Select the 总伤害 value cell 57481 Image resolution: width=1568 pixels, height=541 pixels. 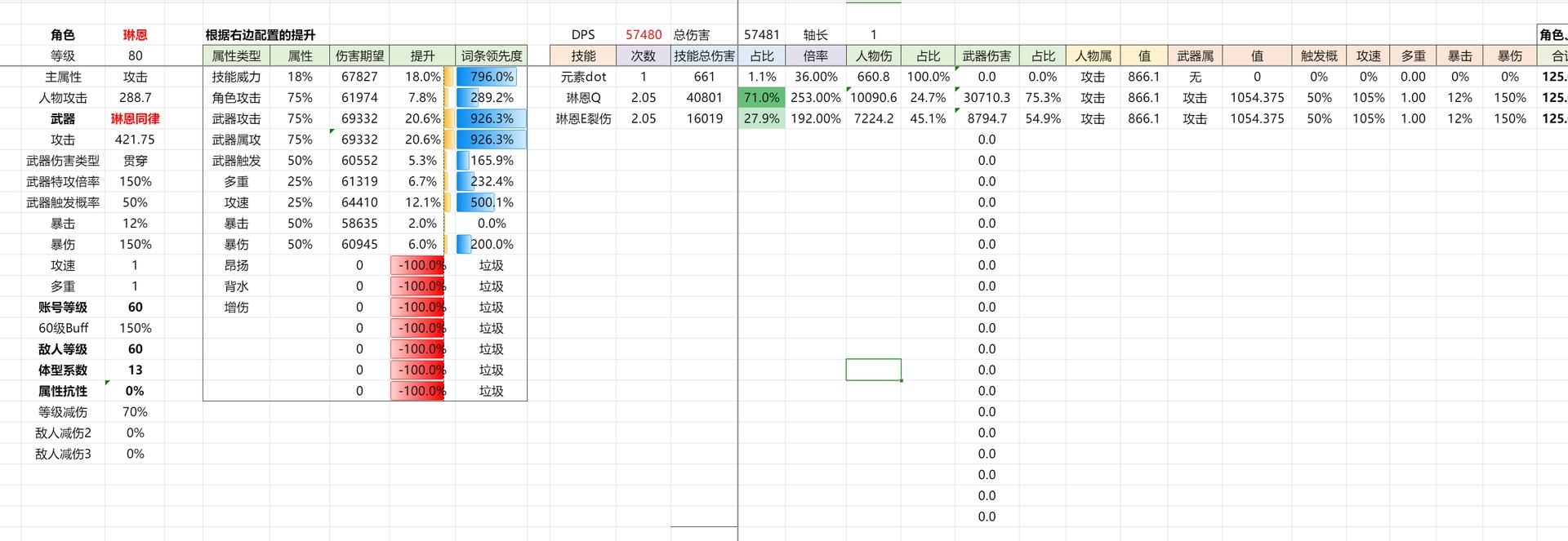coord(761,35)
